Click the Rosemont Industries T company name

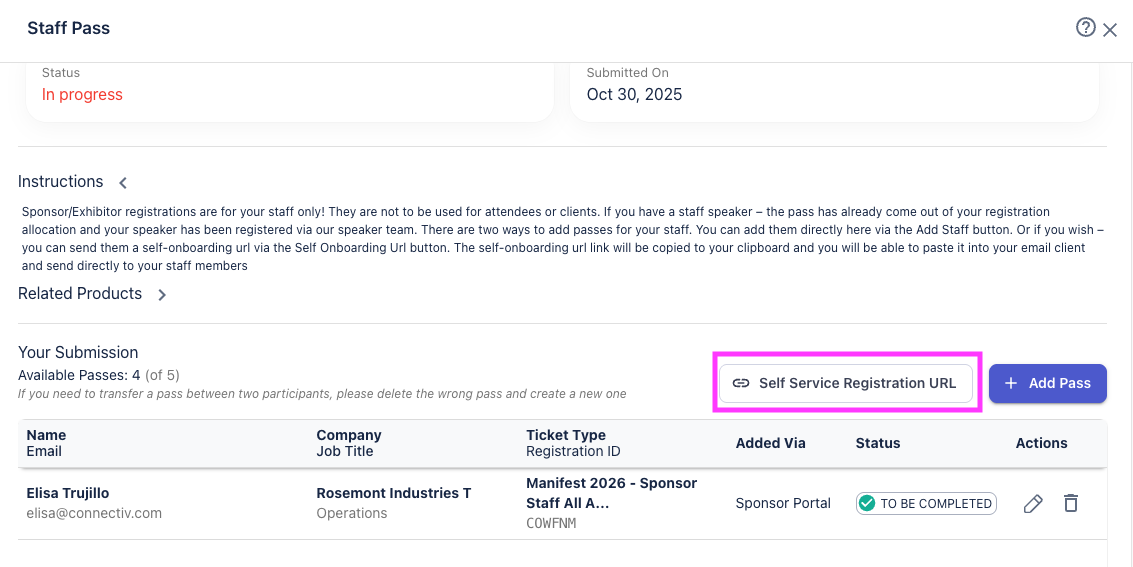pos(394,493)
